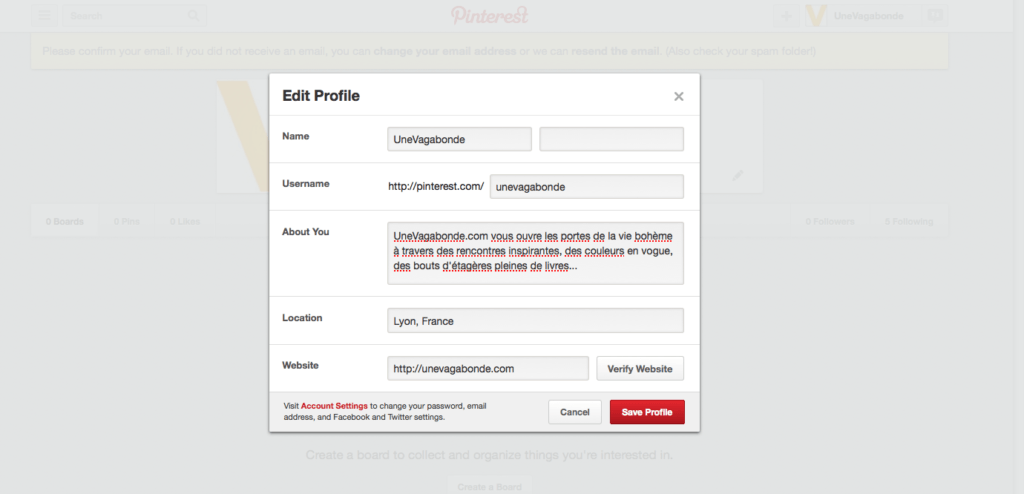Click the plus add-pin icon
This screenshot has width=1024, height=494.
coord(787,16)
